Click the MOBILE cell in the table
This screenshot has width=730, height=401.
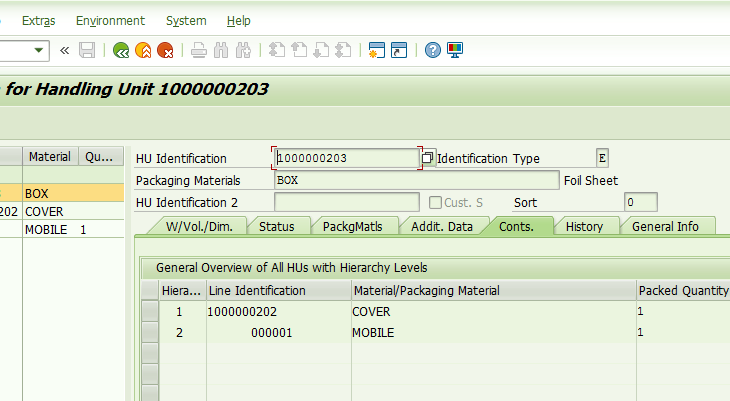[x=493, y=332]
